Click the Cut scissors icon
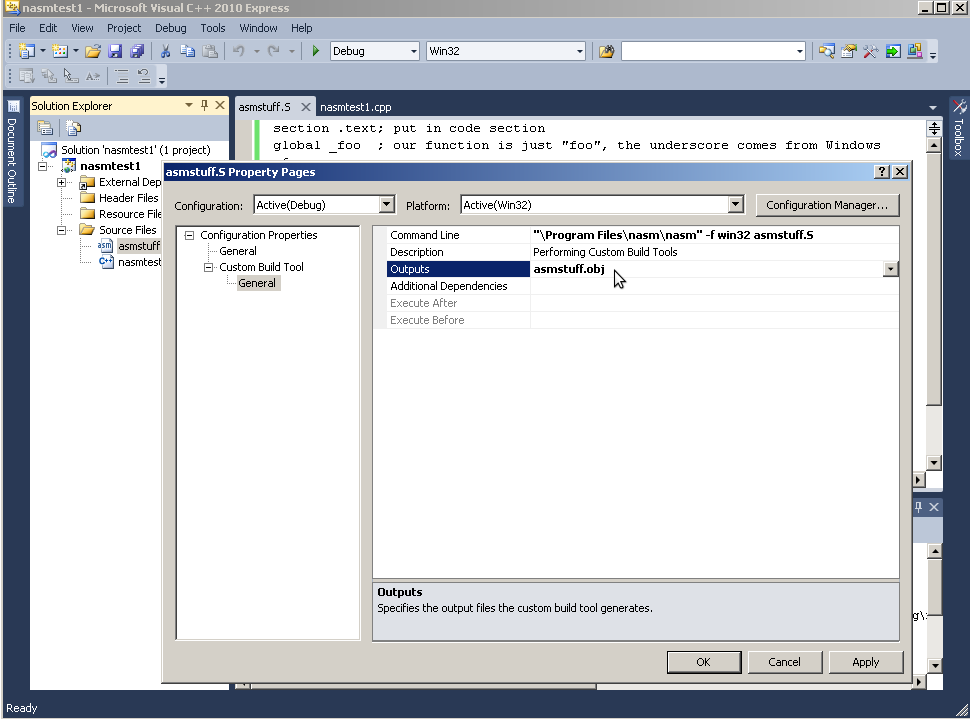Screen dimensions: 970x719 pyautogui.click(x=165, y=51)
